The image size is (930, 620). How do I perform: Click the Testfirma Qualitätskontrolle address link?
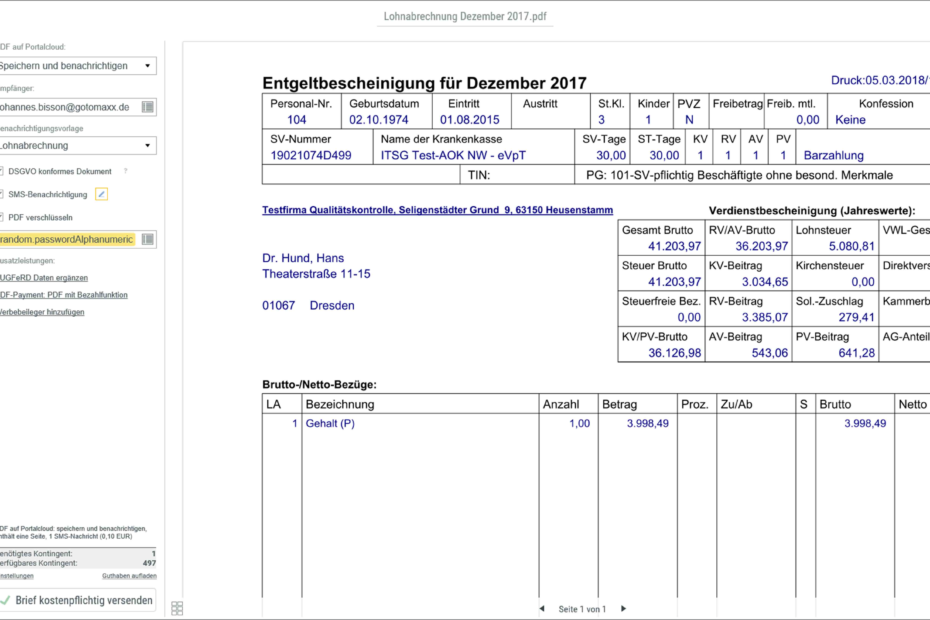tap(438, 210)
